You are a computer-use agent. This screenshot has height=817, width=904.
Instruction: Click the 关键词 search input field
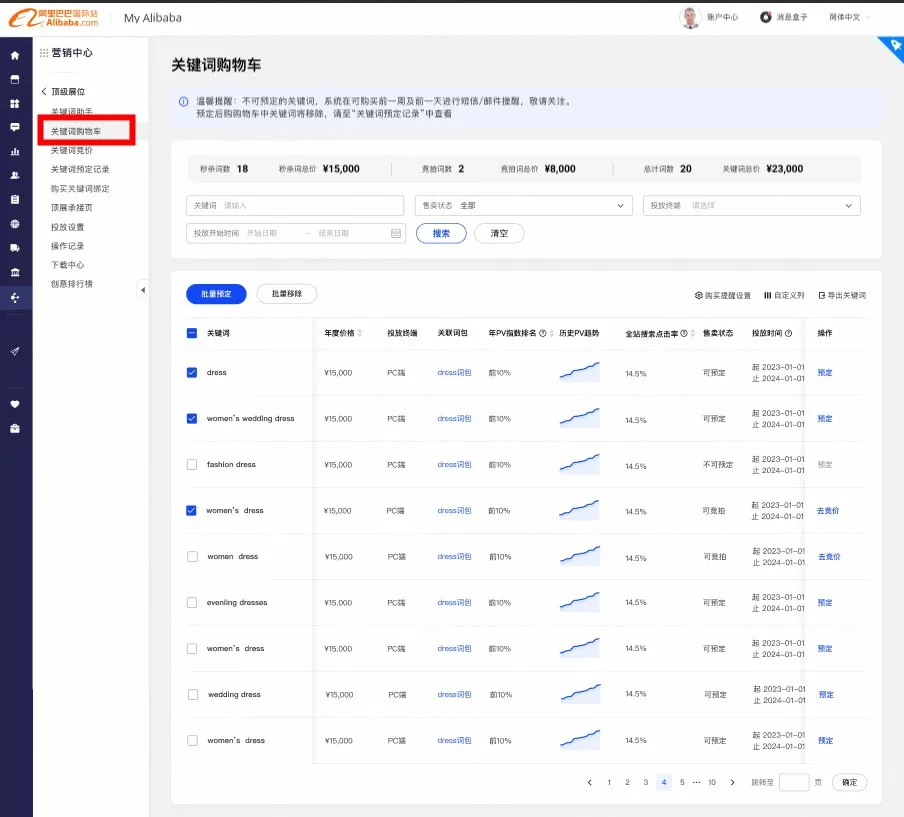coord(310,205)
